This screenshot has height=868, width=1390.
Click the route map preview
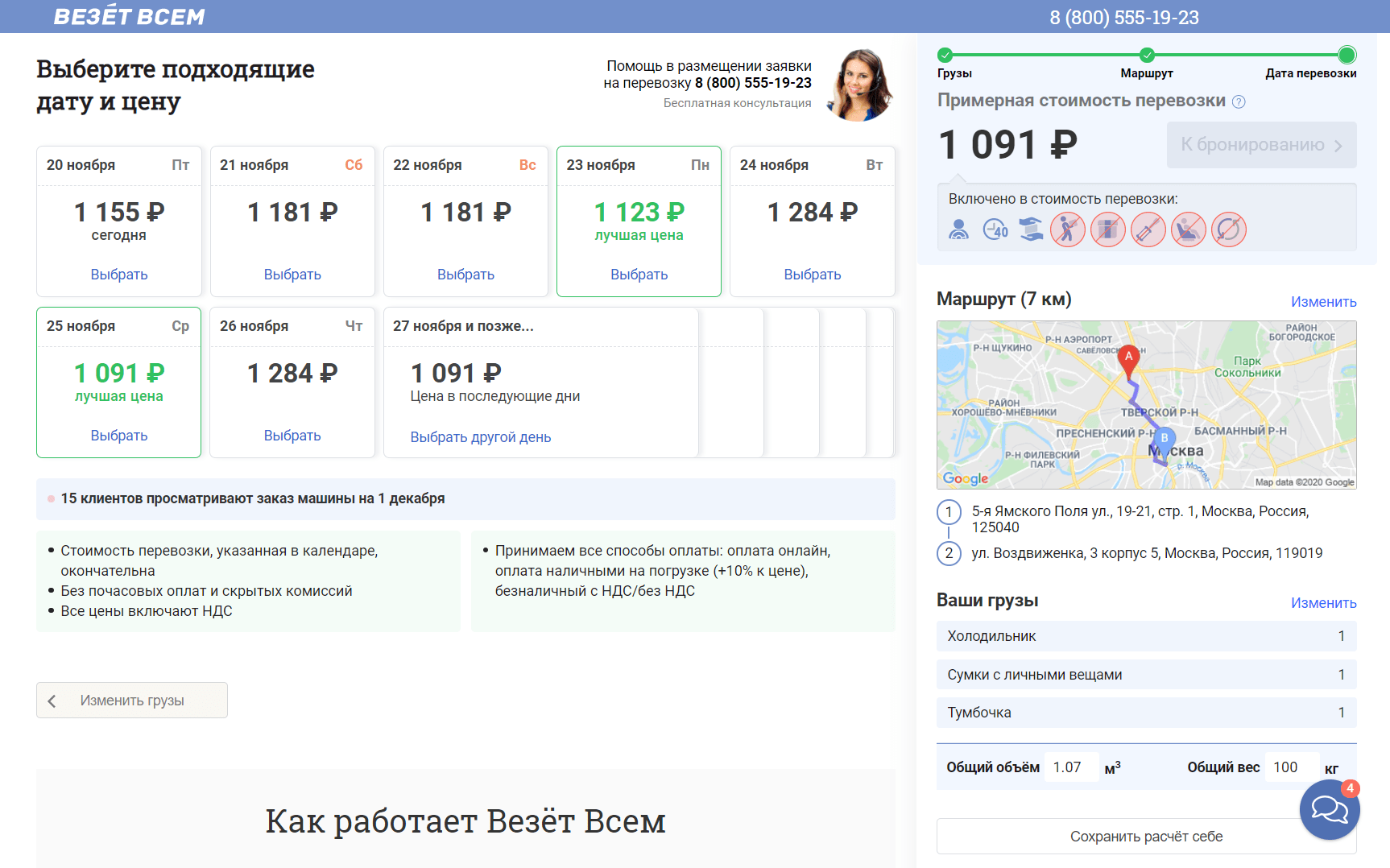[1146, 405]
